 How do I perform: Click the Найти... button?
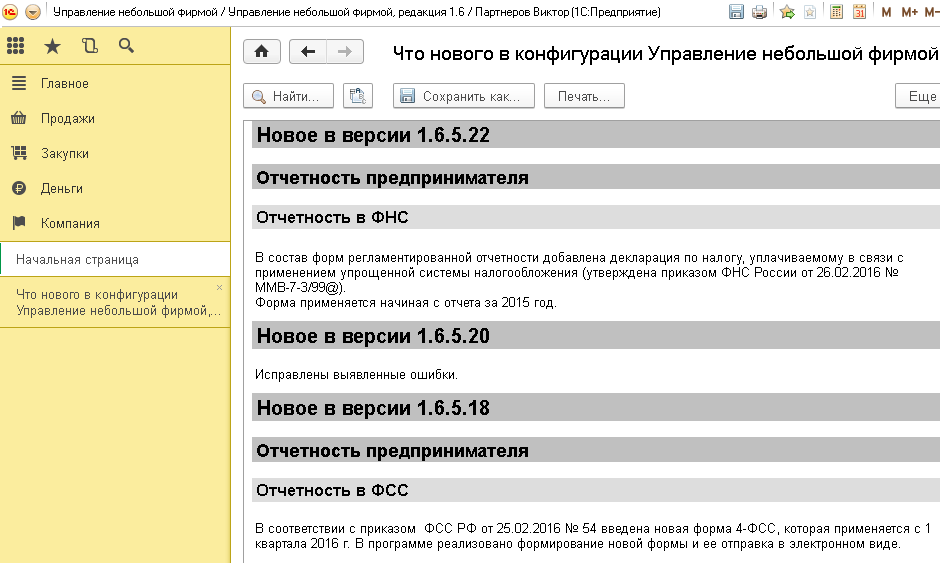pyautogui.click(x=288, y=96)
